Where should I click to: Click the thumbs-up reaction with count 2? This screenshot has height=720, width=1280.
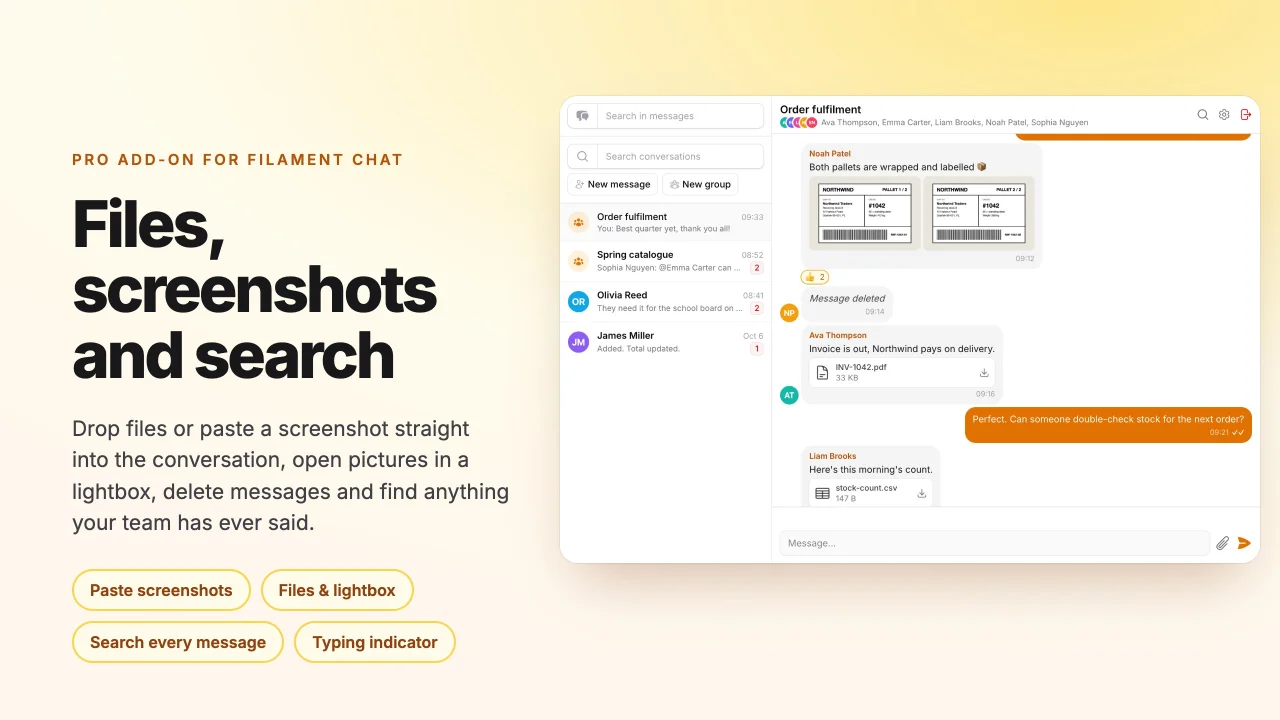(x=815, y=277)
